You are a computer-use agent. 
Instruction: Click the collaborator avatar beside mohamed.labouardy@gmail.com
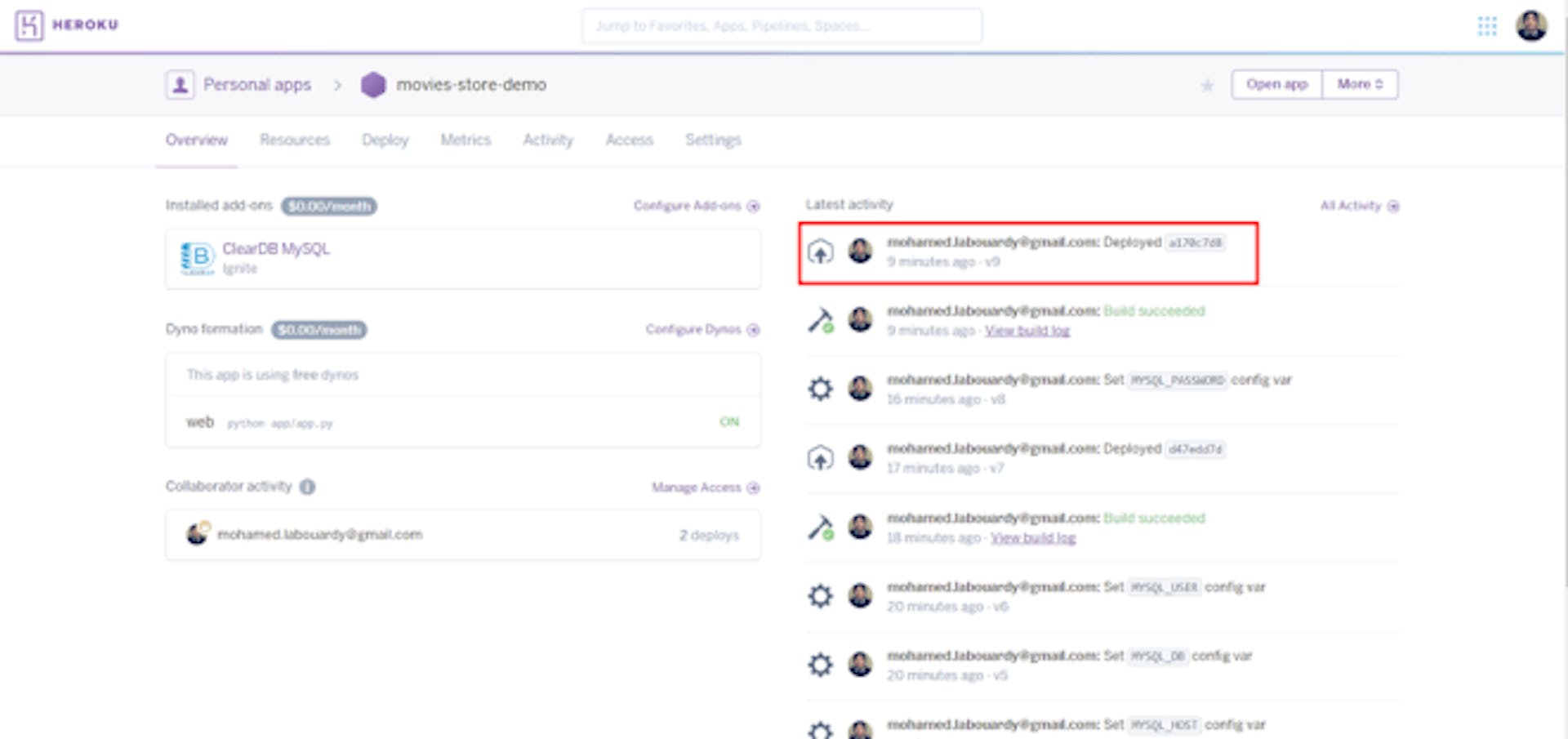tap(198, 534)
